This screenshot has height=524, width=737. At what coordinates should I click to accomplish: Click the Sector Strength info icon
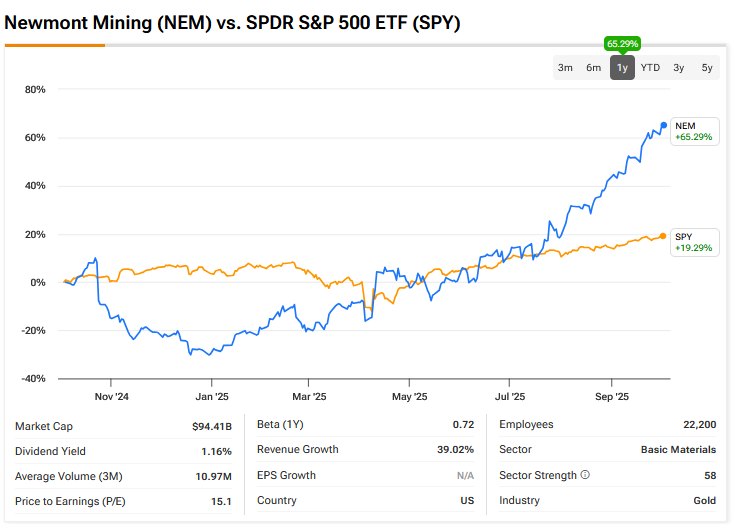pyautogui.click(x=585, y=475)
